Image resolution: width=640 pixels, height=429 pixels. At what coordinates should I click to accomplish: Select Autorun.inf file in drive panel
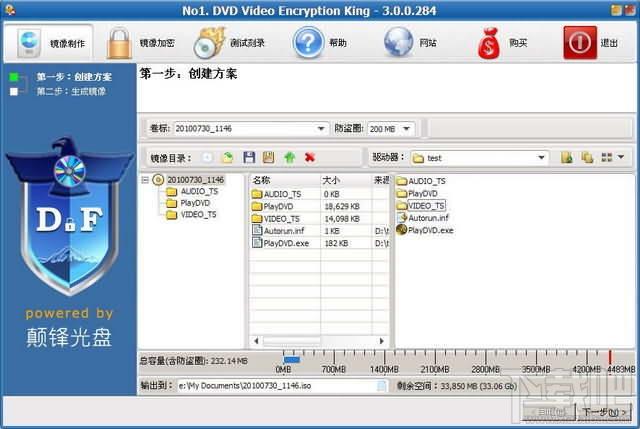point(423,218)
